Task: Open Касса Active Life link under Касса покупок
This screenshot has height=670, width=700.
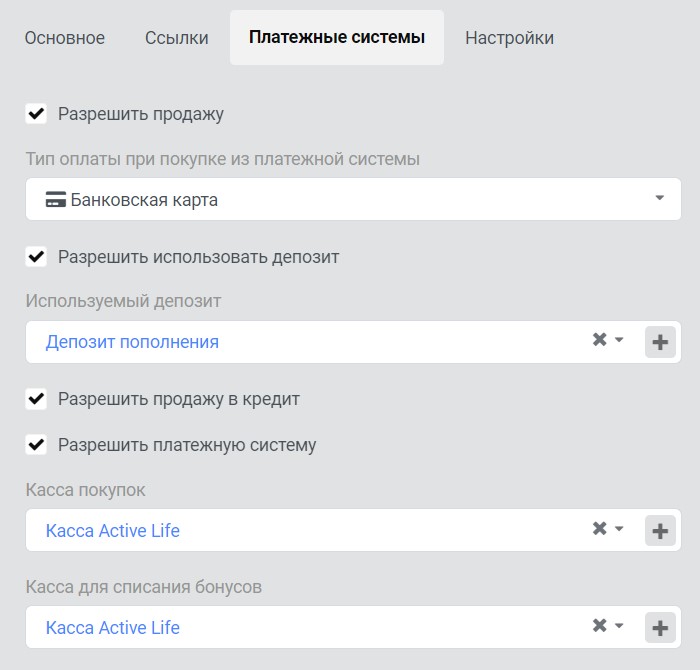Action: pos(112,531)
